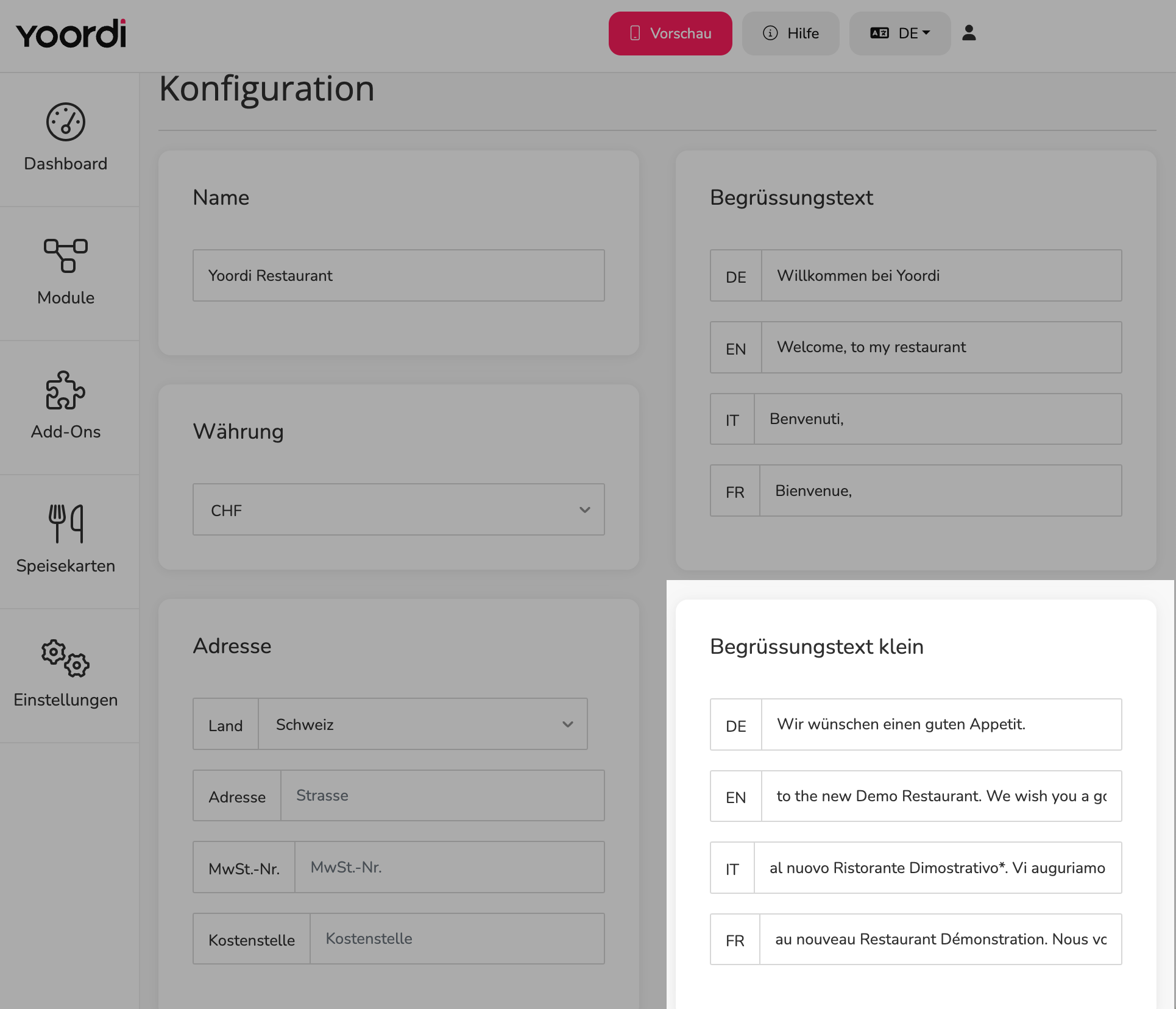Click the Adresse field label prefix
Screen dimensions: 1176x1009
click(x=237, y=796)
